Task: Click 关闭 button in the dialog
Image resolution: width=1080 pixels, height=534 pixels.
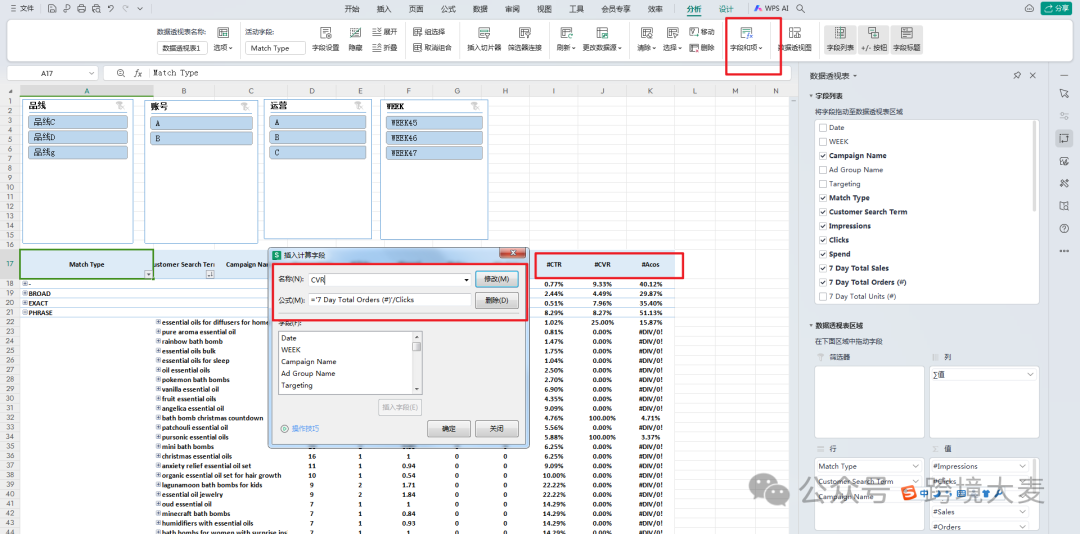Action: pyautogui.click(x=497, y=429)
